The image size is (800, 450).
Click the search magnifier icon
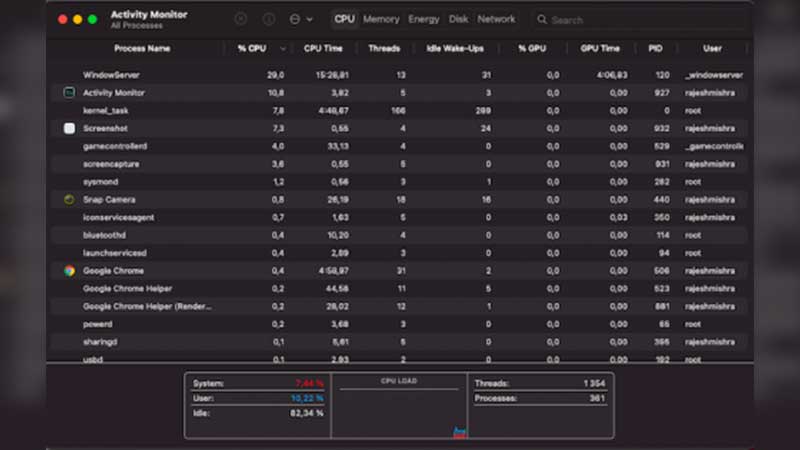(x=542, y=19)
